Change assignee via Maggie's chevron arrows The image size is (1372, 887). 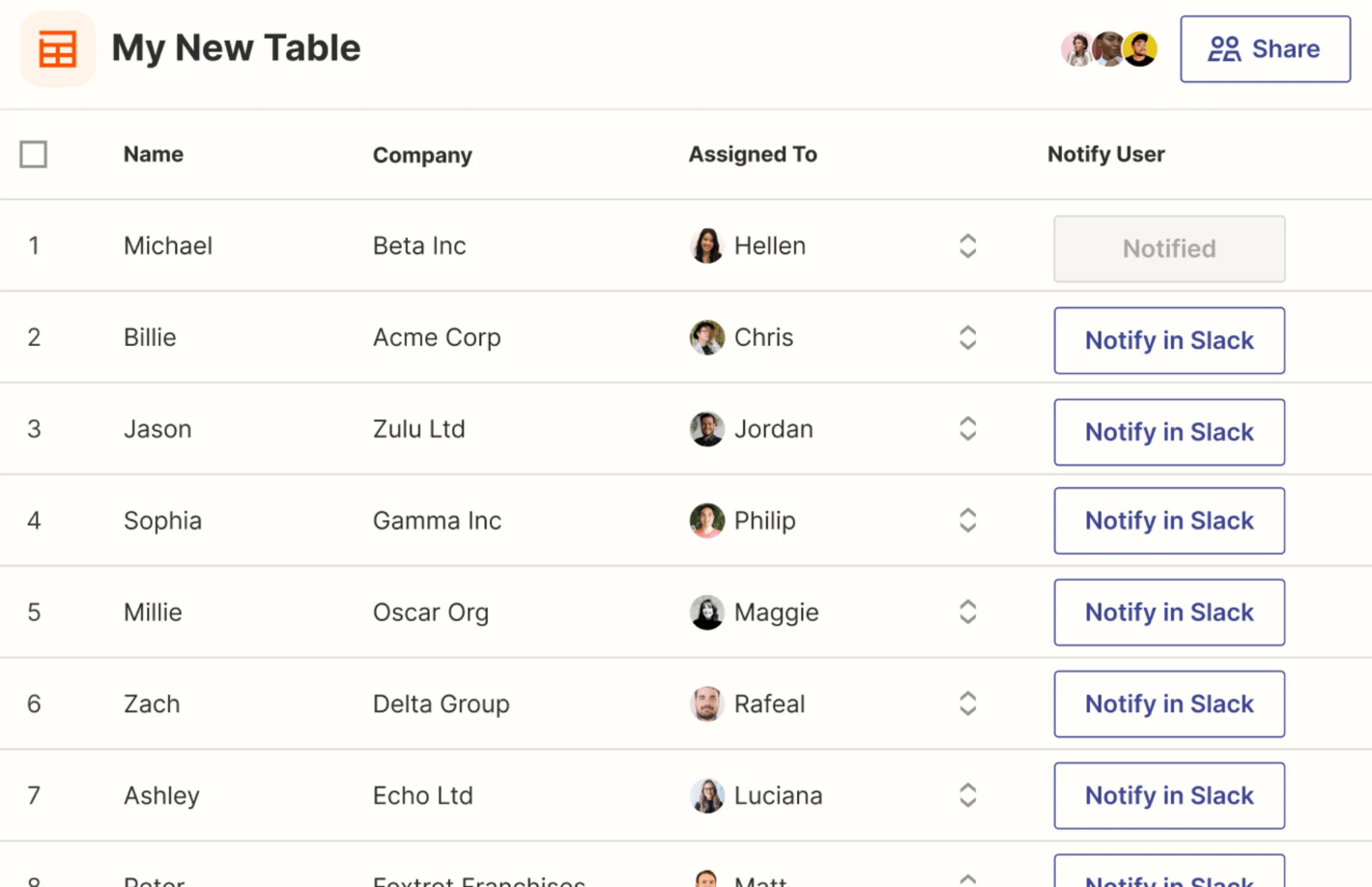point(967,613)
